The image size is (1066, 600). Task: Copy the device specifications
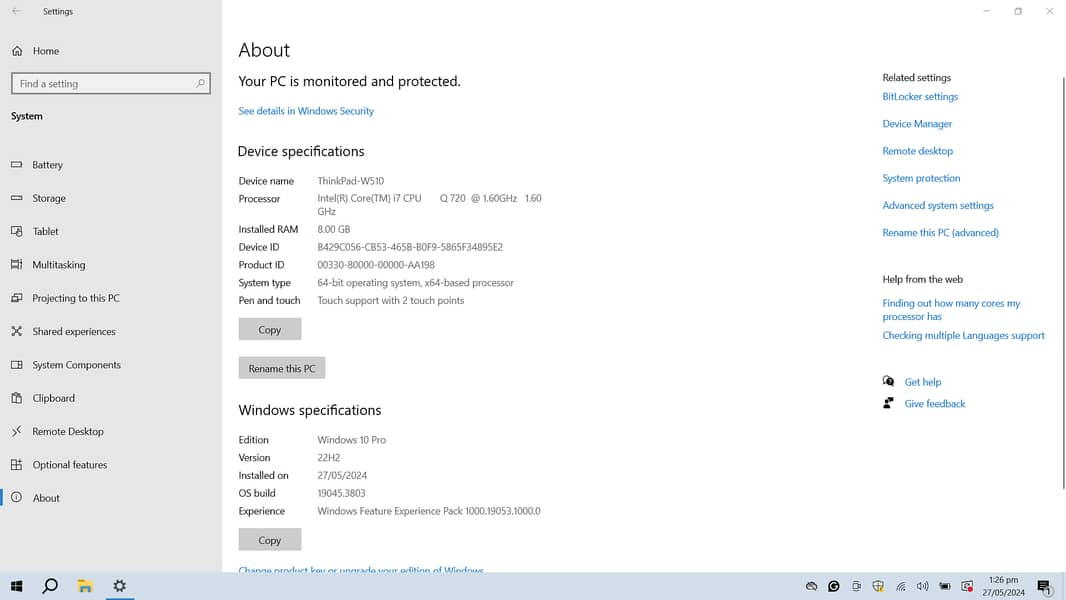(269, 329)
